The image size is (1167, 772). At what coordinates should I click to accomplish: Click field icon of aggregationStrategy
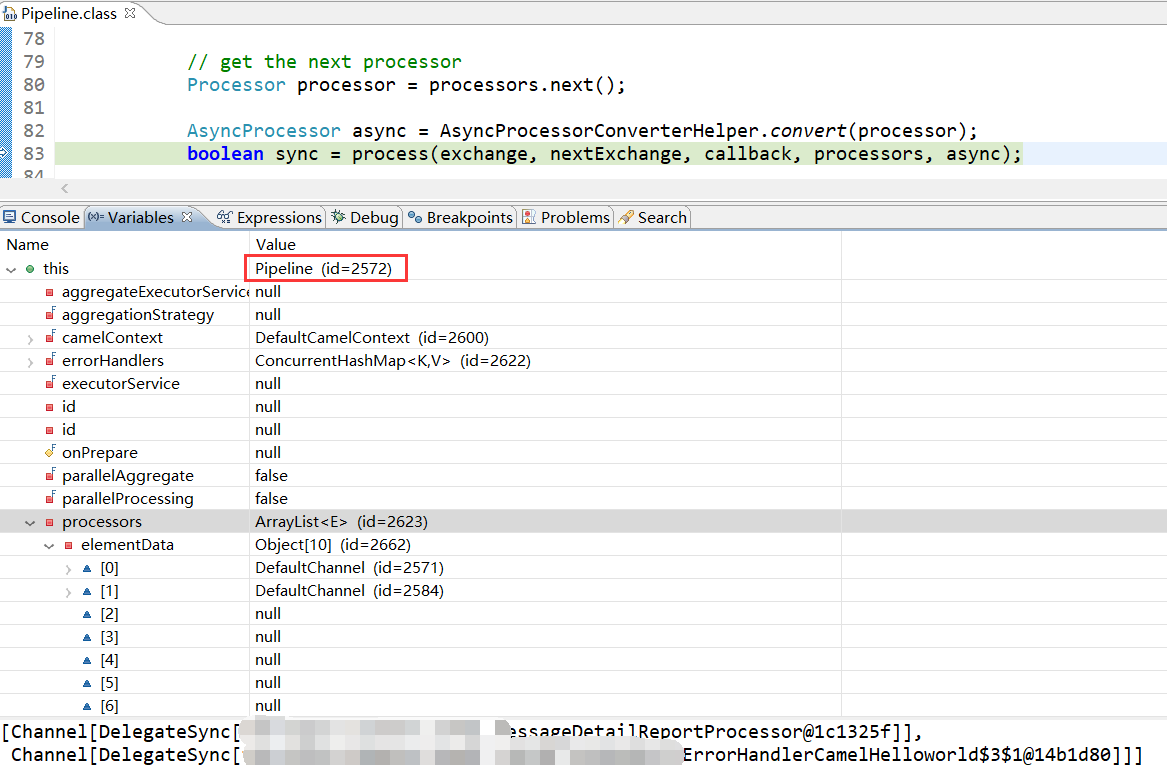tap(50, 314)
